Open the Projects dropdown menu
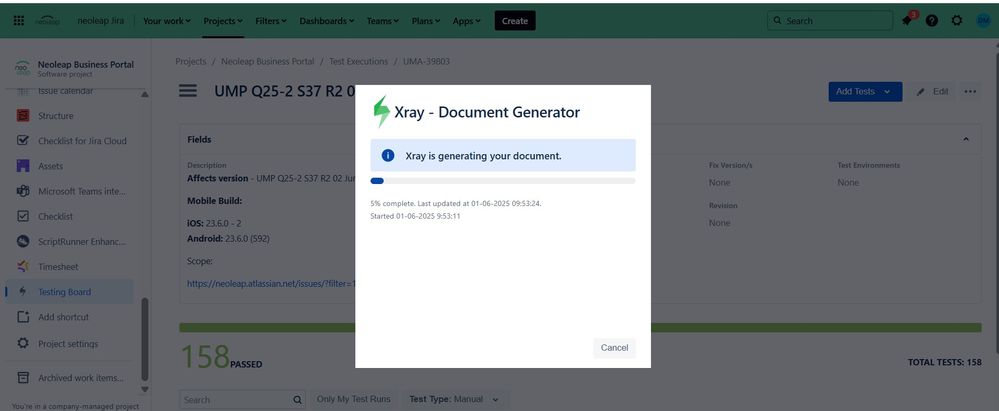The image size is (999, 411). click(223, 21)
